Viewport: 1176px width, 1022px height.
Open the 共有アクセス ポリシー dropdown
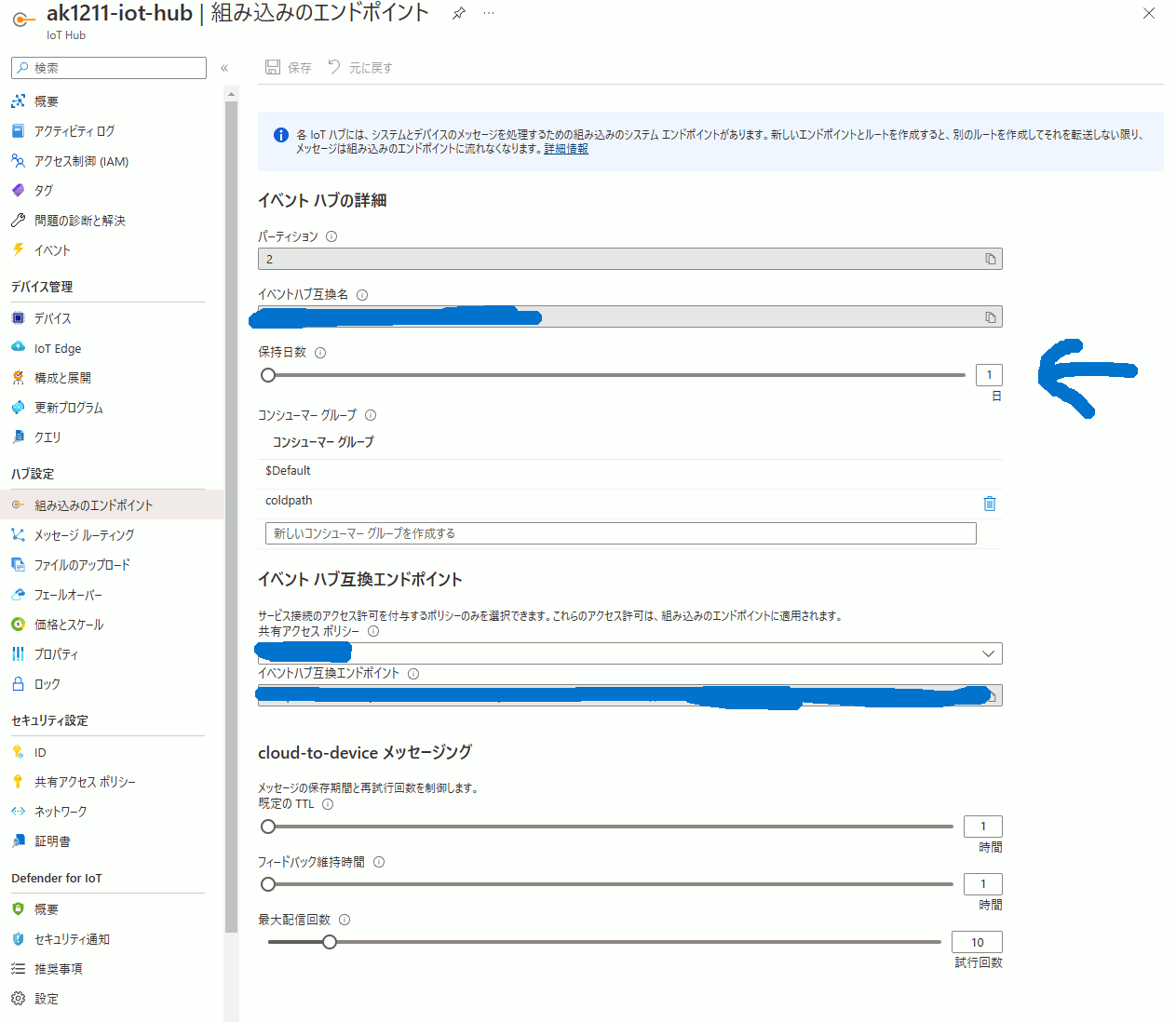pos(629,653)
